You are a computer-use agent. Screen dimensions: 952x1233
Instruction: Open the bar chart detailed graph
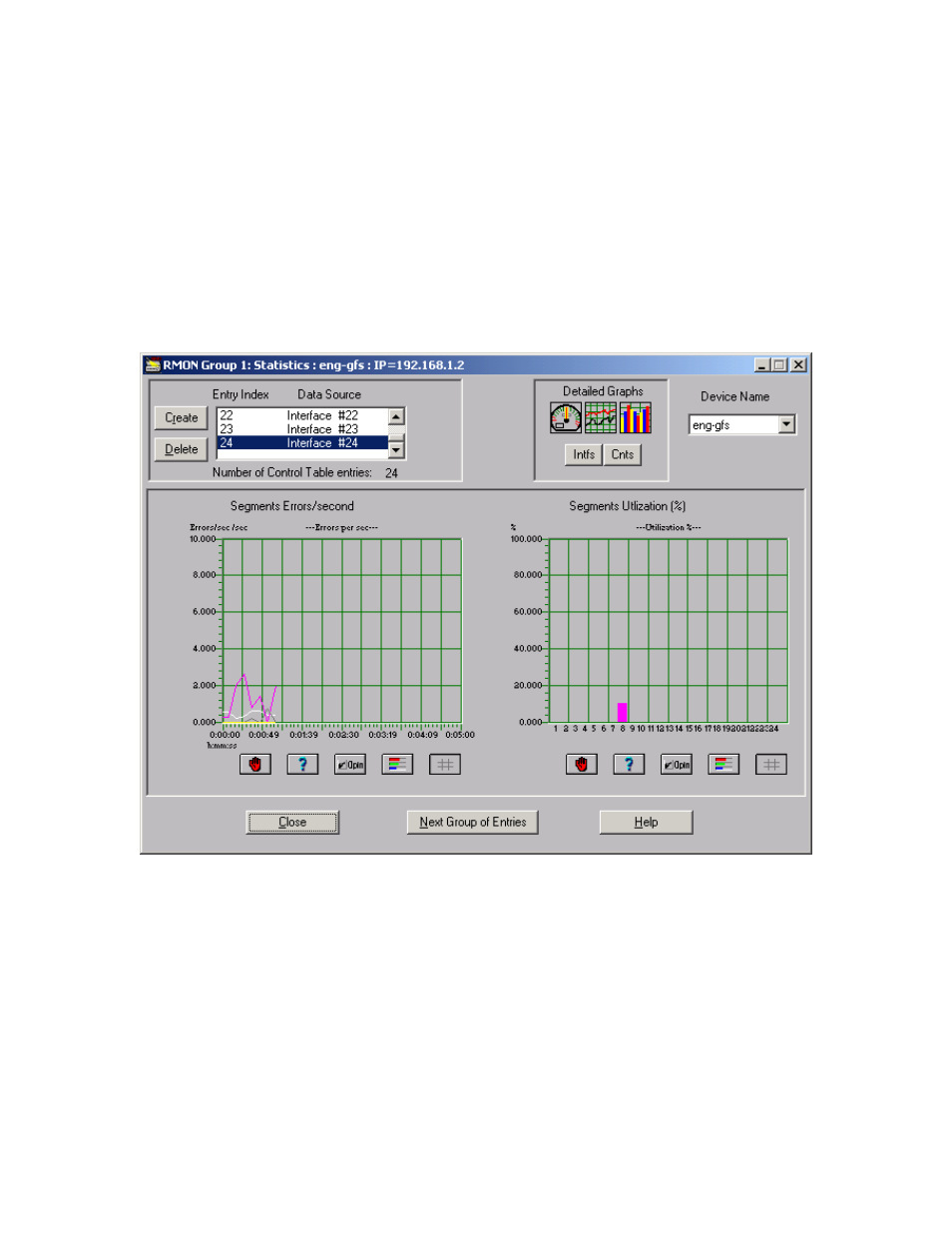[635, 418]
